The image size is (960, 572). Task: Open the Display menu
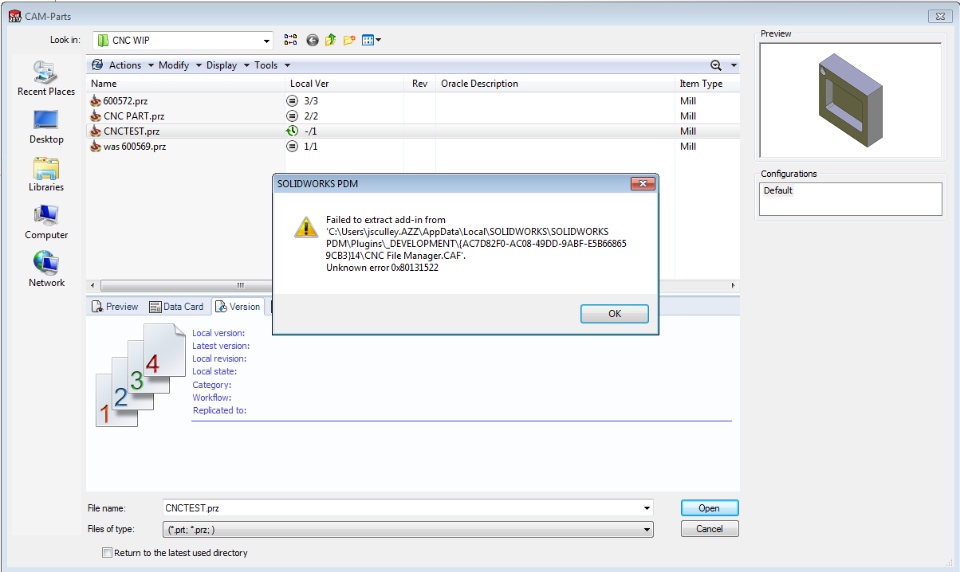click(x=227, y=65)
